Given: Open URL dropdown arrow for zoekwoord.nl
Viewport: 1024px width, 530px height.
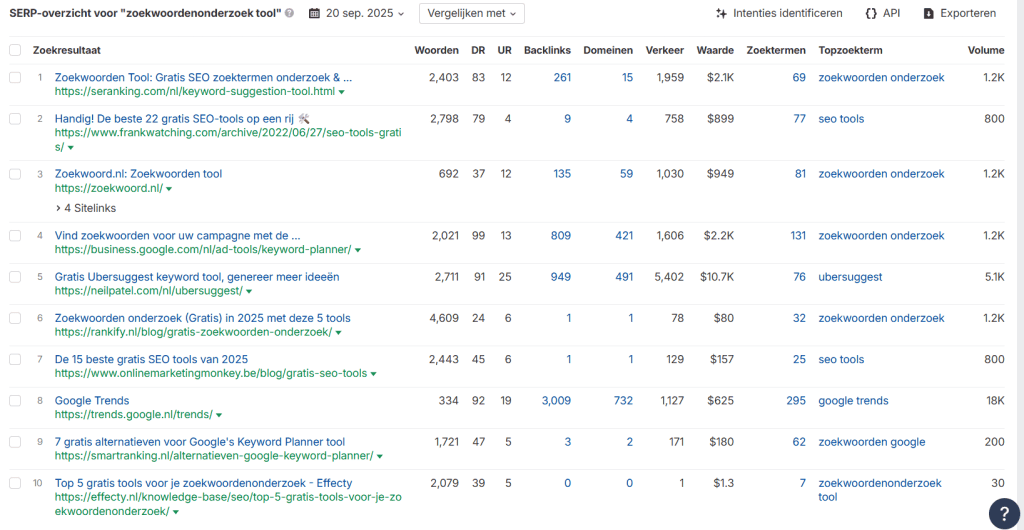Looking at the screenshot, I should pyautogui.click(x=170, y=189).
